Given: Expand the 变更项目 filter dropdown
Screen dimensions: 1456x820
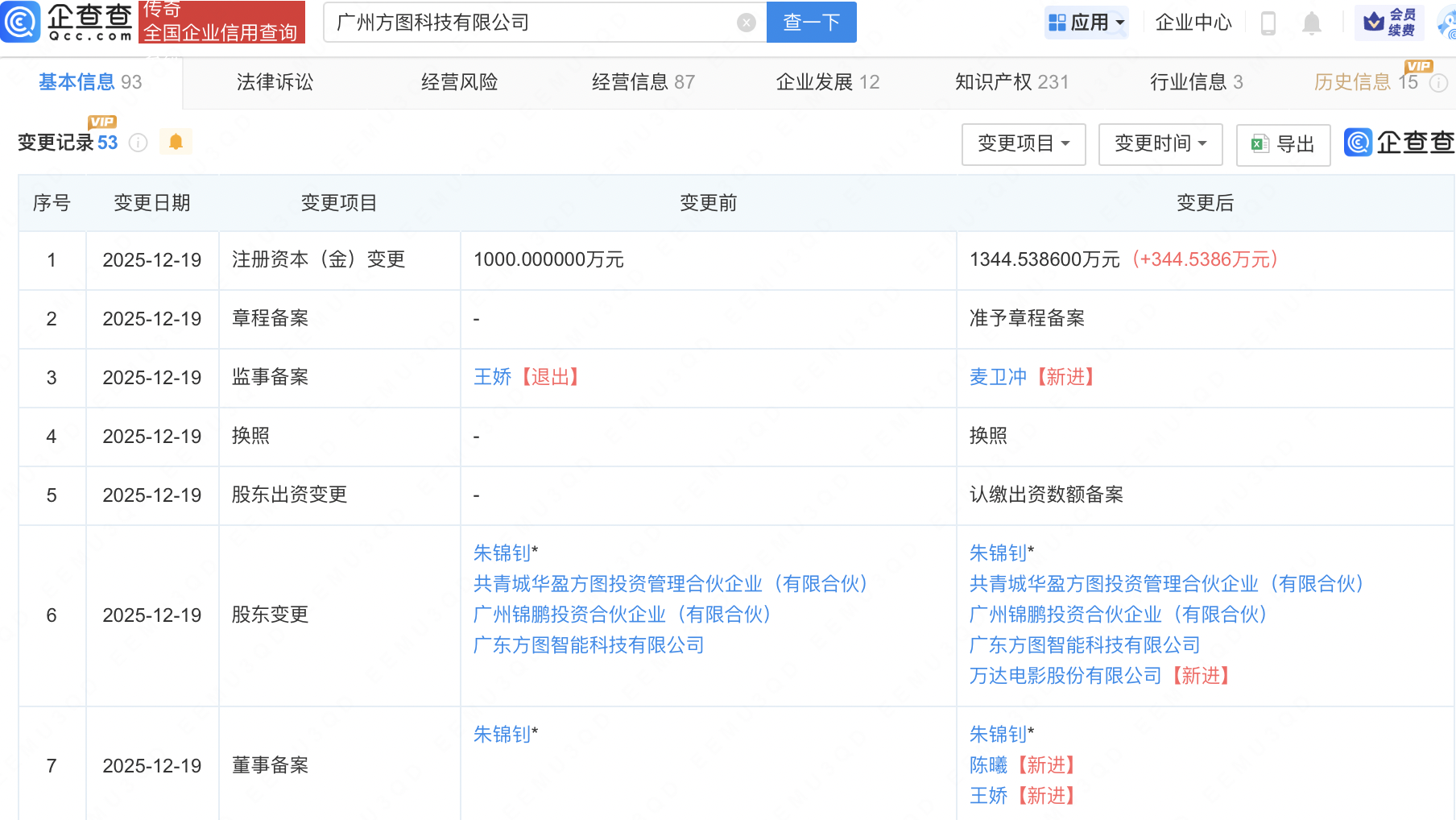Looking at the screenshot, I should point(1023,144).
